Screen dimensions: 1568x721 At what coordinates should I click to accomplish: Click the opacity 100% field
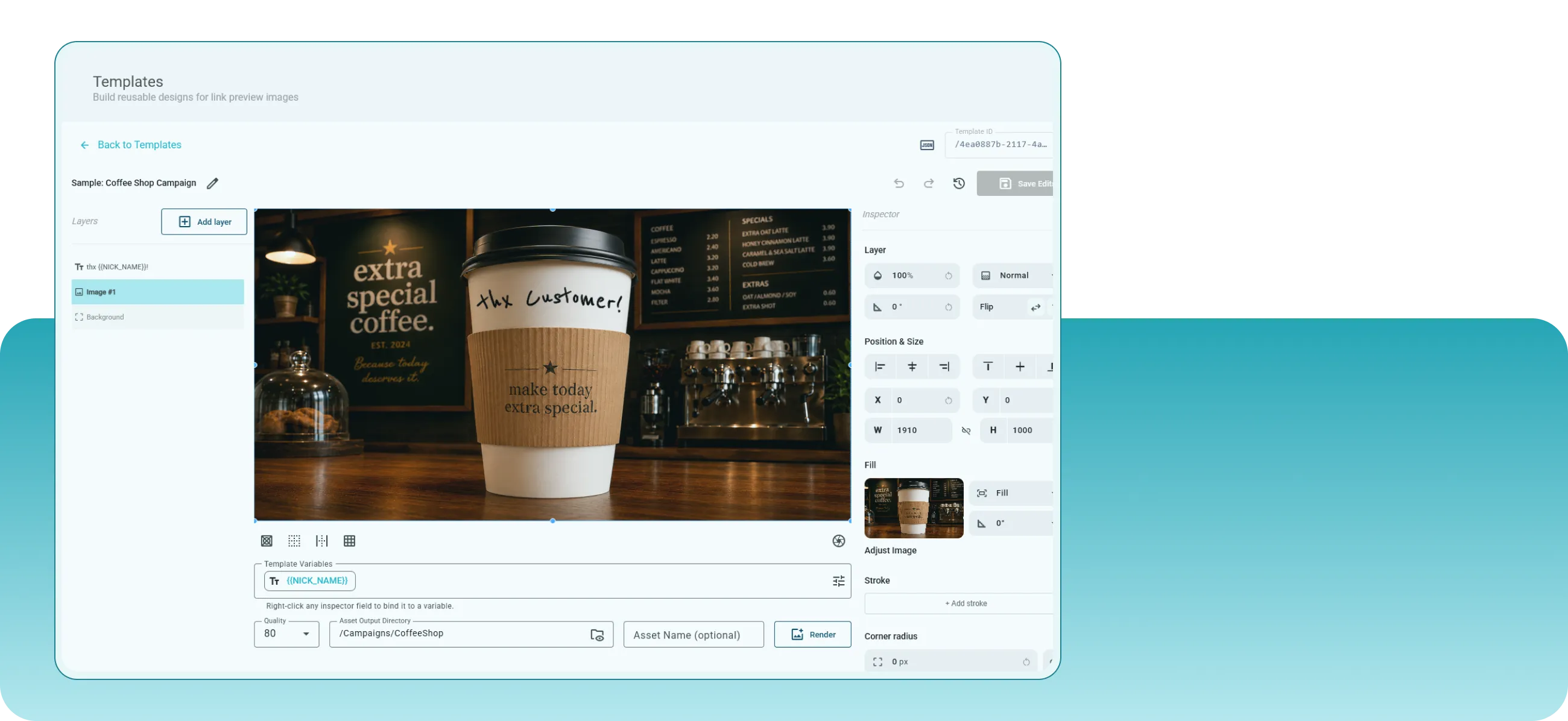pos(912,275)
